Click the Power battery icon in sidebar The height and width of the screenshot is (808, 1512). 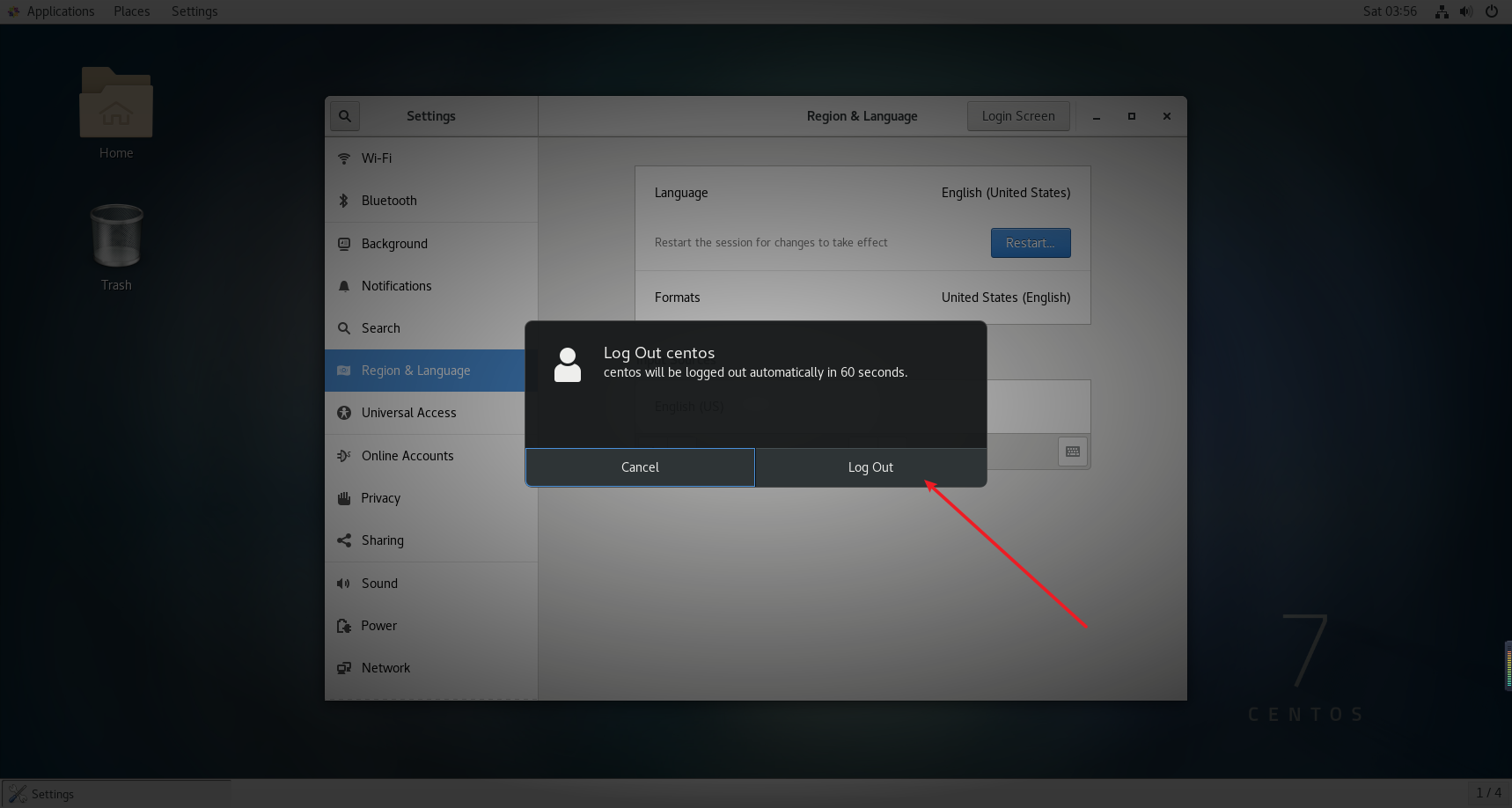(344, 626)
